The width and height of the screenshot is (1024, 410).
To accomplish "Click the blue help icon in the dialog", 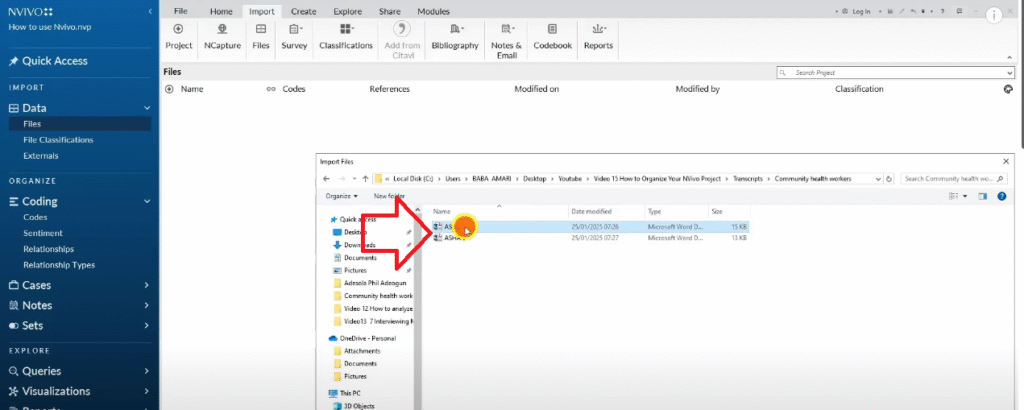I will click(1002, 196).
